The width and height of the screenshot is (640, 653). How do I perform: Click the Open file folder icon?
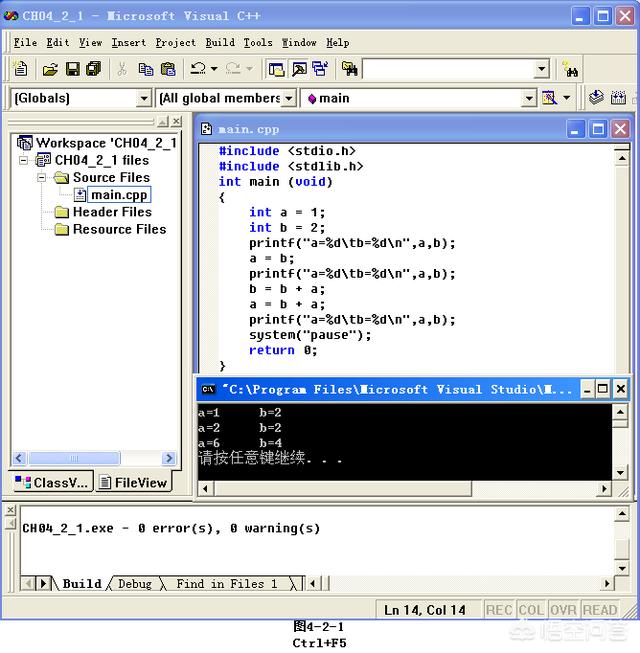tap(50, 69)
